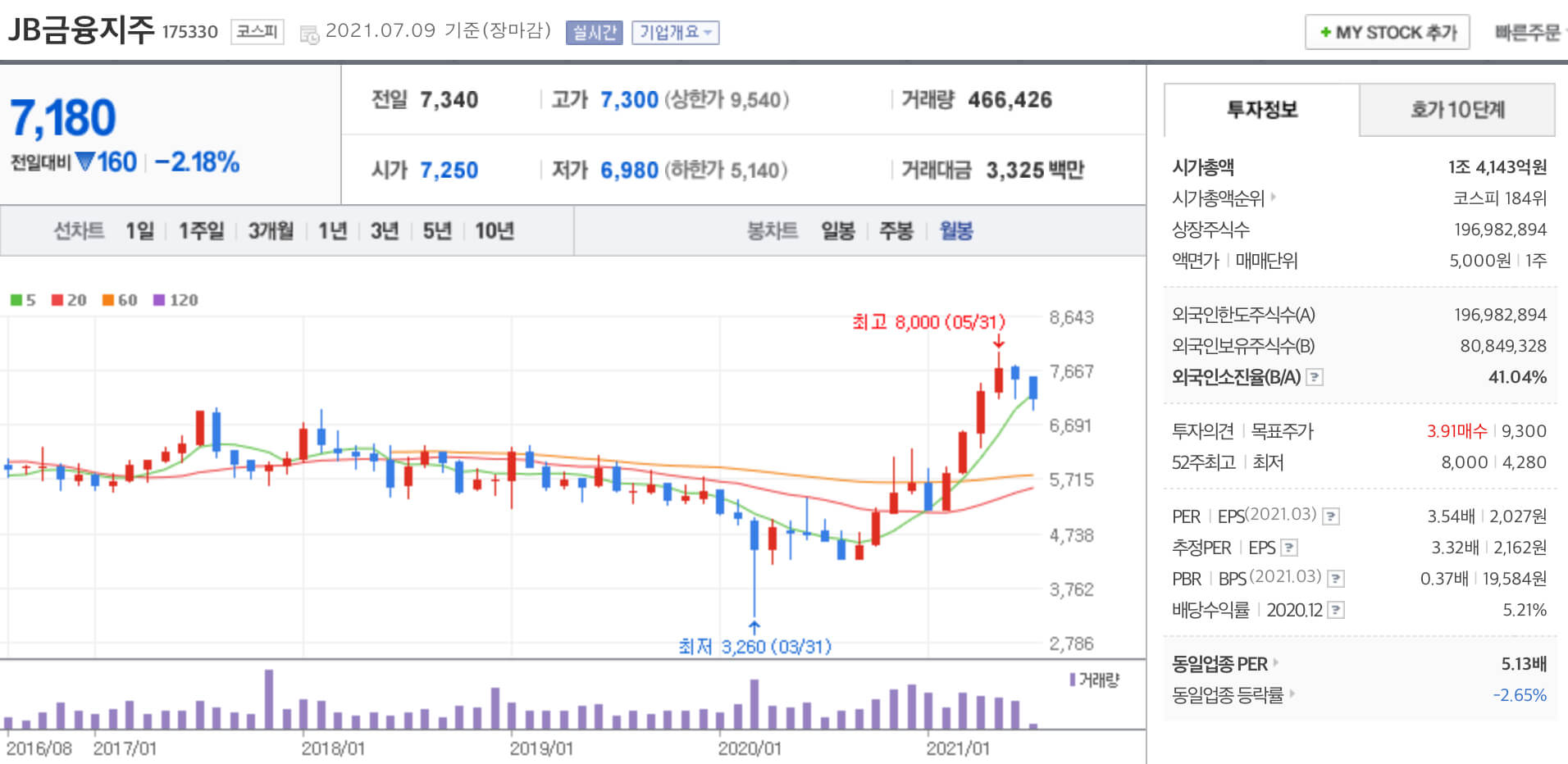The image size is (1568, 764).
Task: Click the red 20-day moving average legend
Action: tap(69, 300)
